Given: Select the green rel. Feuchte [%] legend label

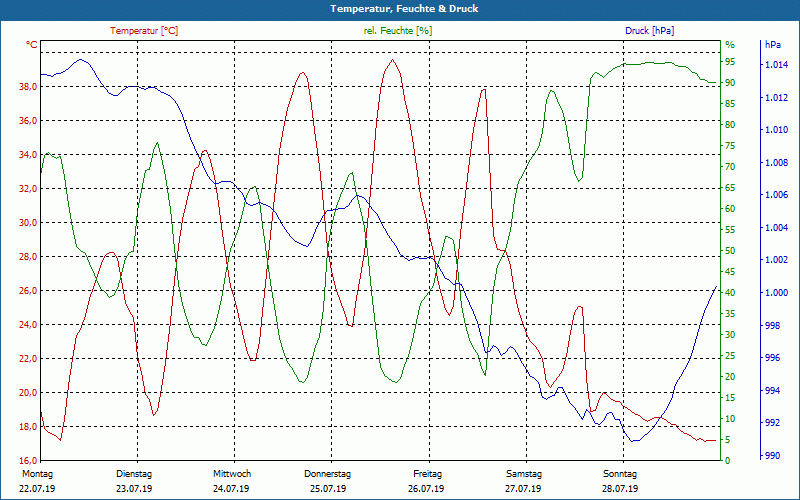Looking at the screenshot, I should click(x=398, y=31).
